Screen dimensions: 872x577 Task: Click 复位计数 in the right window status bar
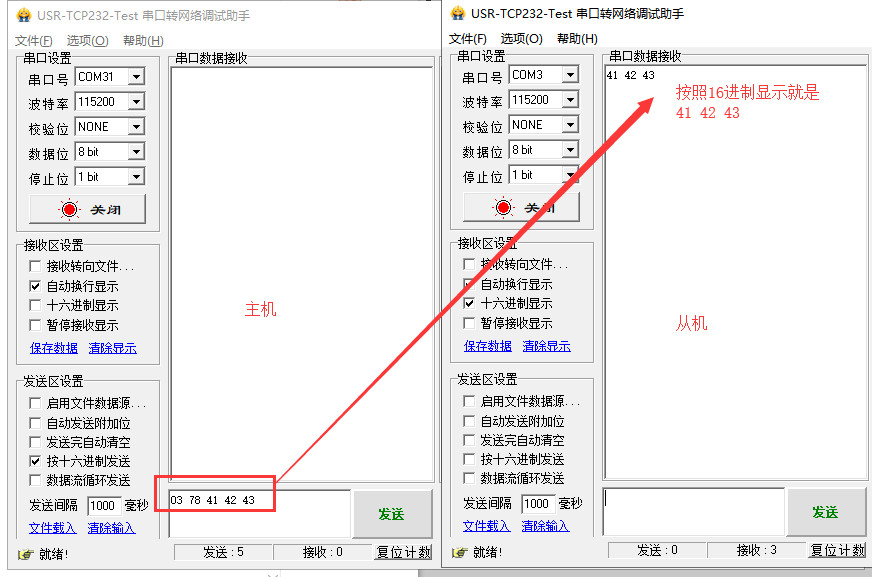[x=838, y=550]
